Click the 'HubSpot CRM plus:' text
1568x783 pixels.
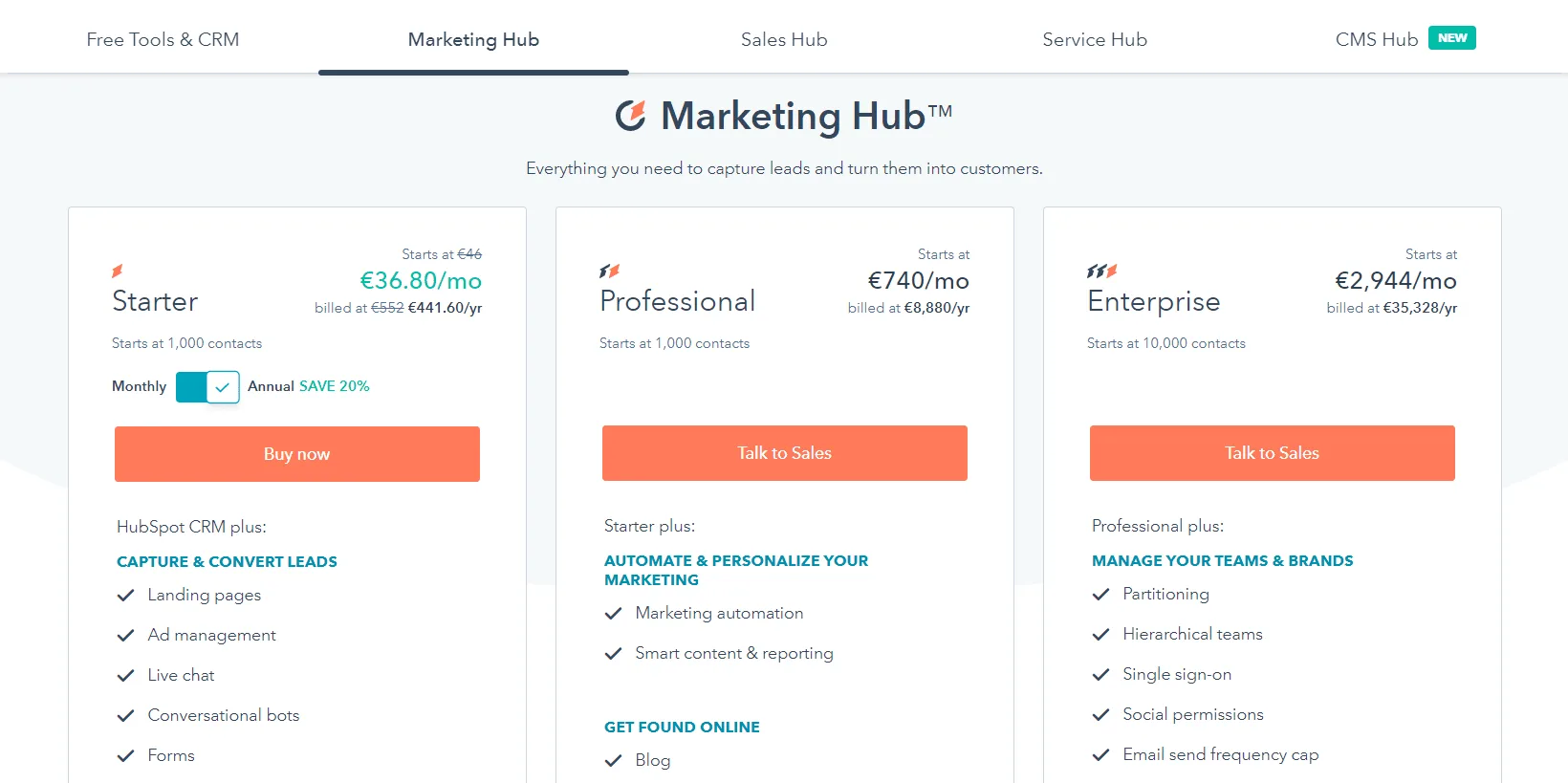coord(191,527)
